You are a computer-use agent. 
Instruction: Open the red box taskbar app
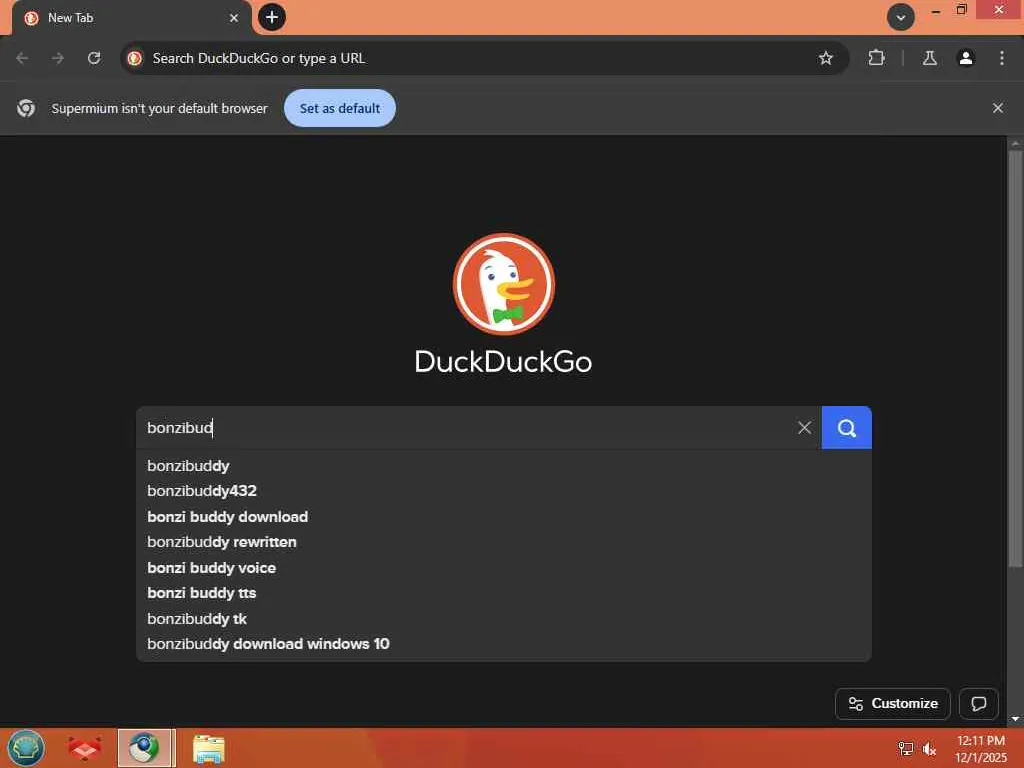pos(84,748)
